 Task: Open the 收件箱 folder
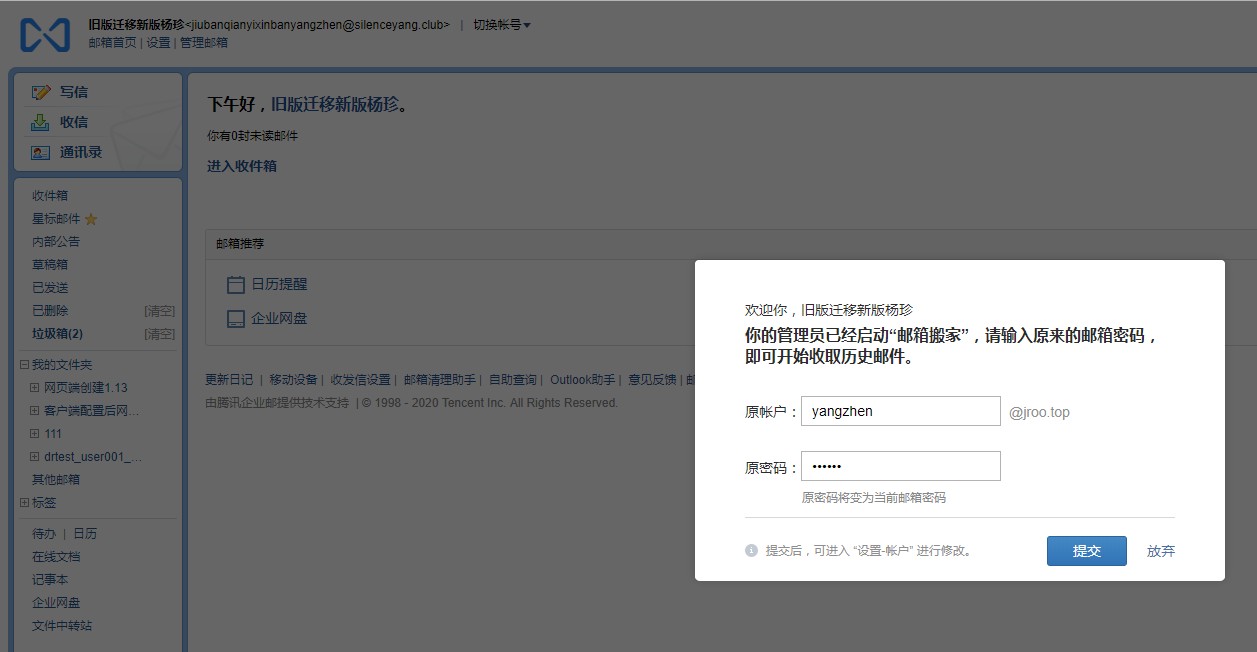[50, 196]
